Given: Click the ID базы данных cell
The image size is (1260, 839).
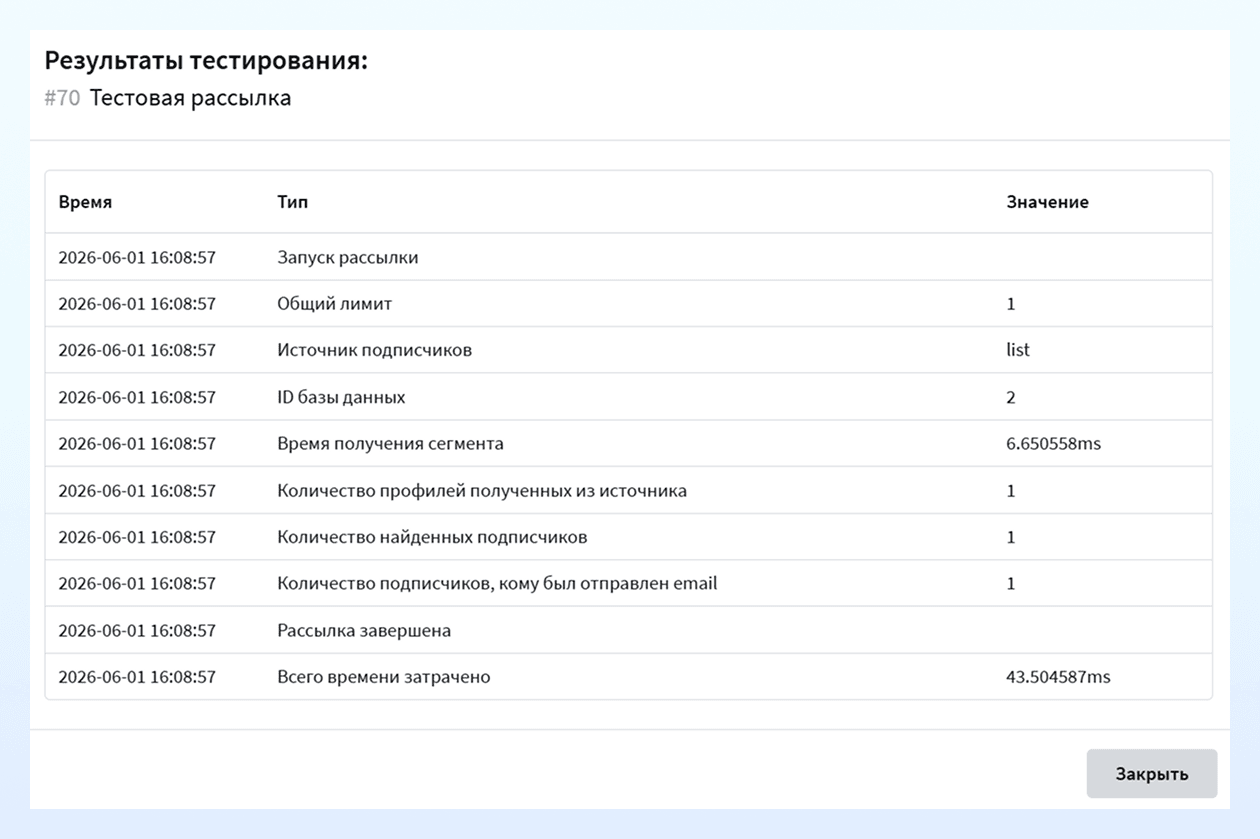Looking at the screenshot, I should (341, 397).
